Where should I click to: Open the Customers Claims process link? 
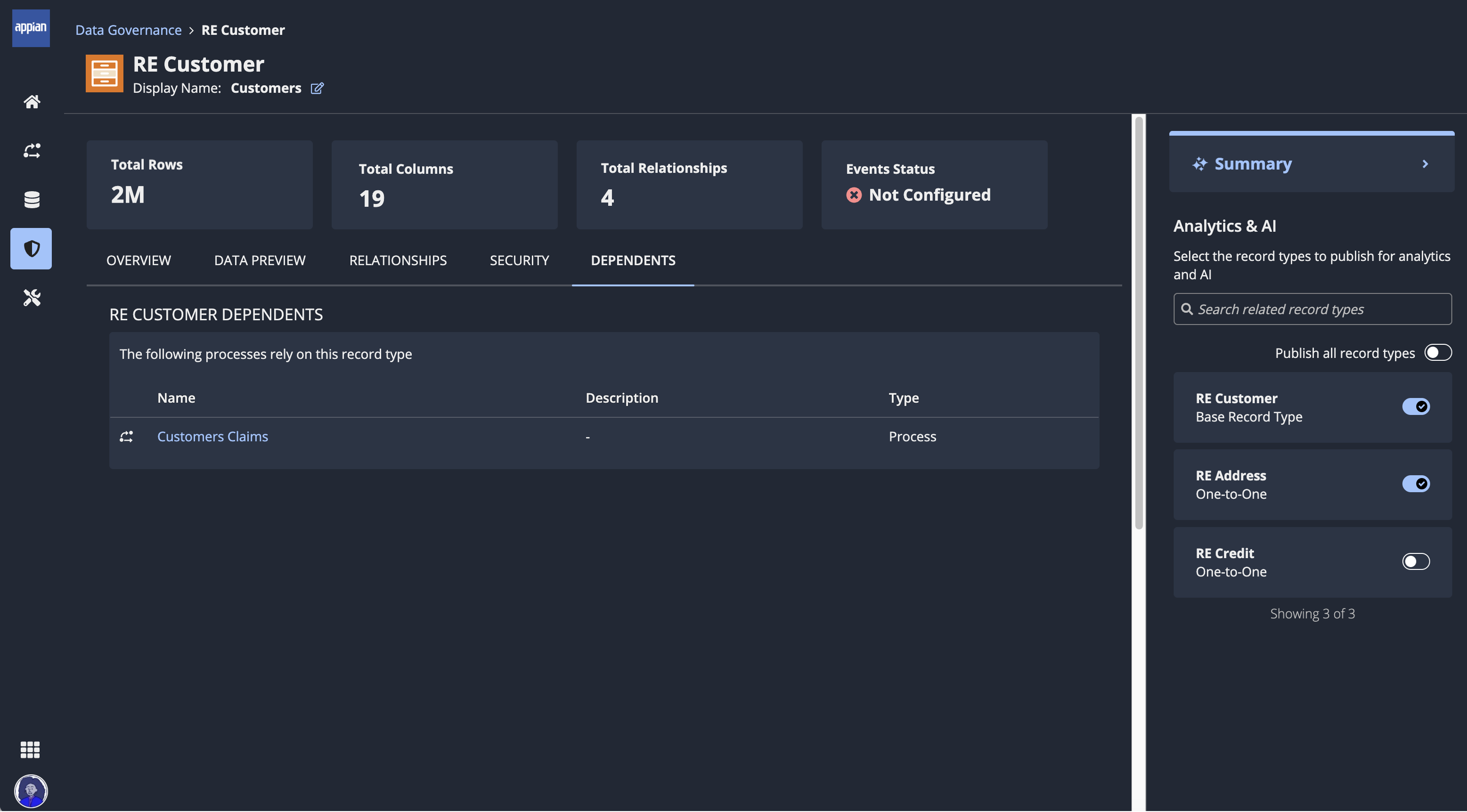click(x=212, y=436)
